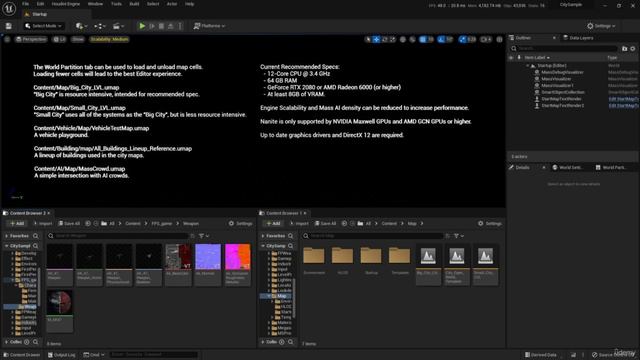Open the Output Log from the status bar

[x=61, y=355]
